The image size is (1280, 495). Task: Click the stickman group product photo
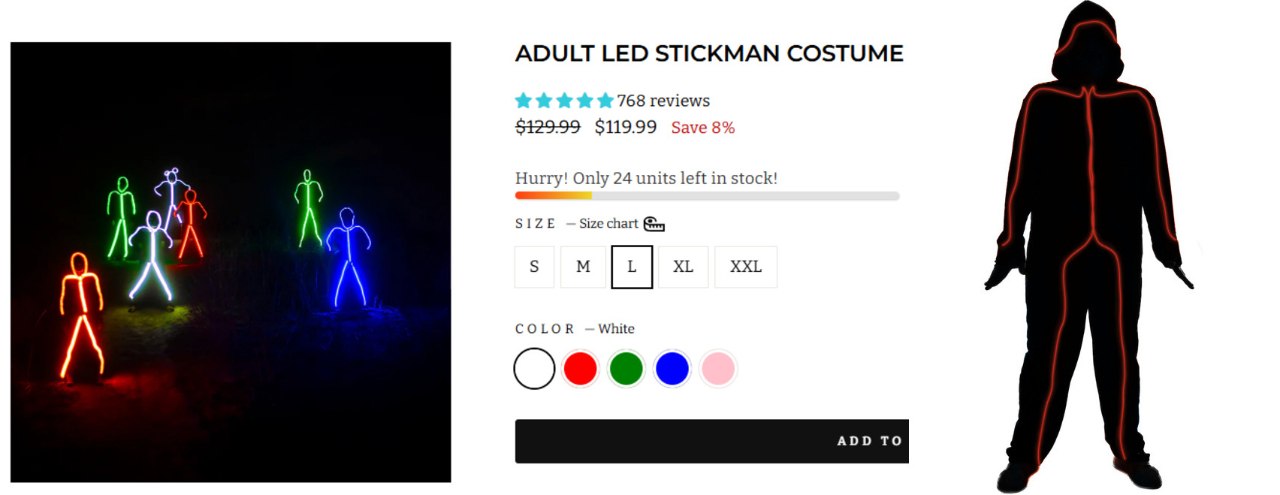pyautogui.click(x=230, y=262)
